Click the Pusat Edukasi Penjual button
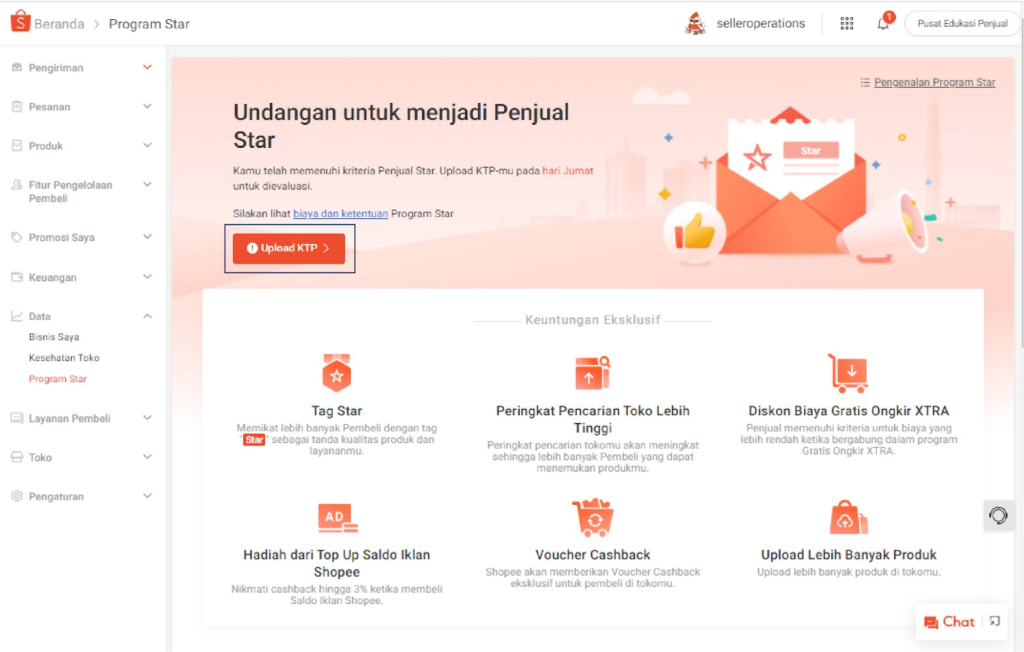Screen dimensions: 1024x652 pos(962,24)
